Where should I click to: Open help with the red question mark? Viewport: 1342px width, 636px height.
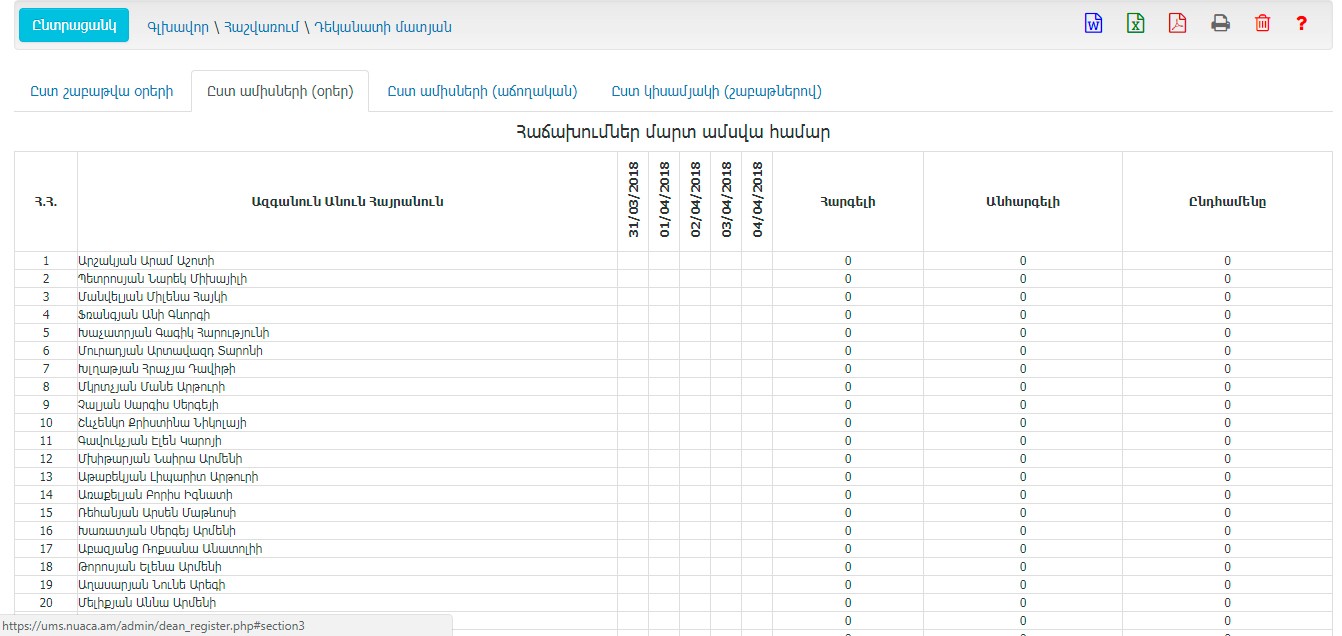point(1301,24)
